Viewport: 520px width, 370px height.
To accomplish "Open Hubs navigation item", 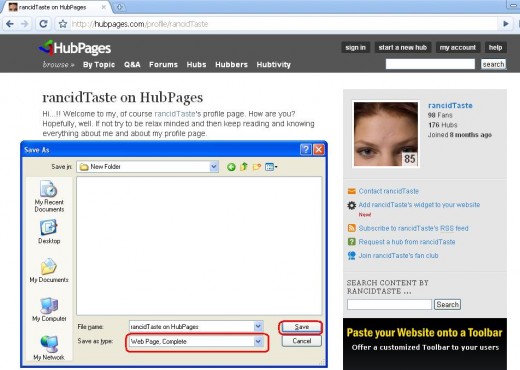I will (196, 65).
